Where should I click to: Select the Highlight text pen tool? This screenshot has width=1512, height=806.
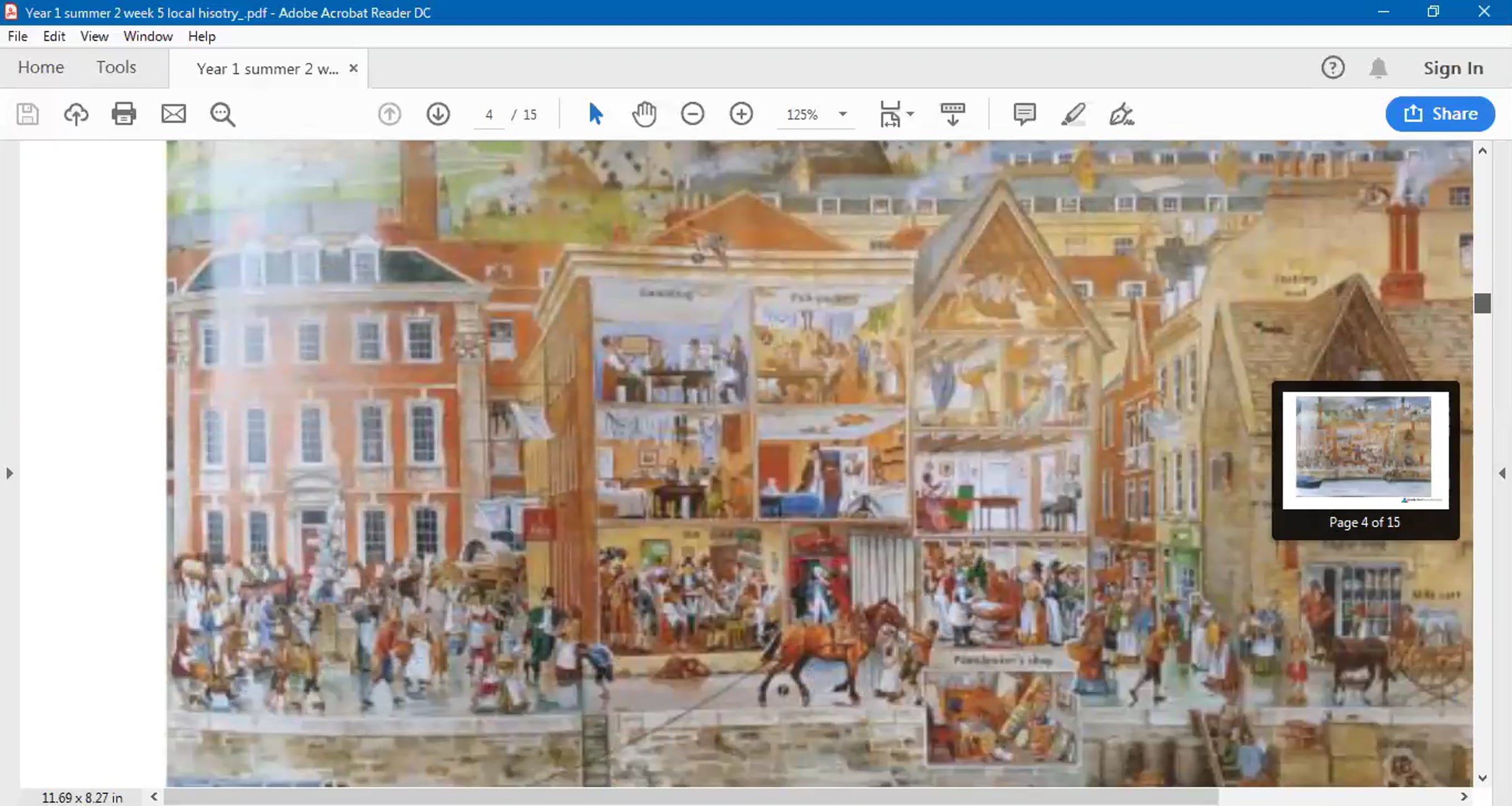click(x=1073, y=114)
